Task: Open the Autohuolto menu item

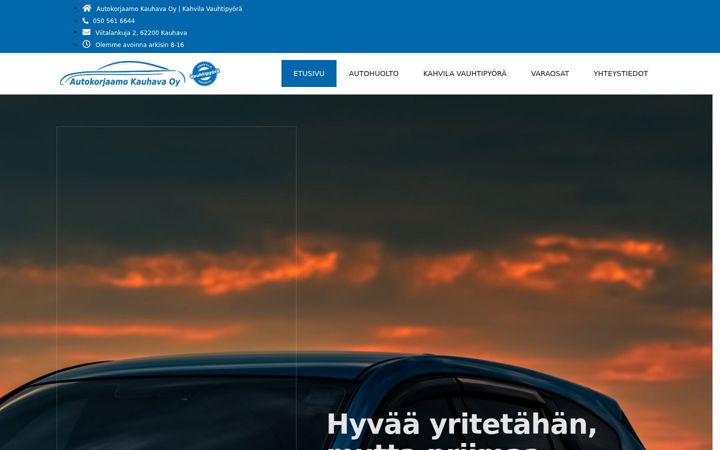Action: 373,73
